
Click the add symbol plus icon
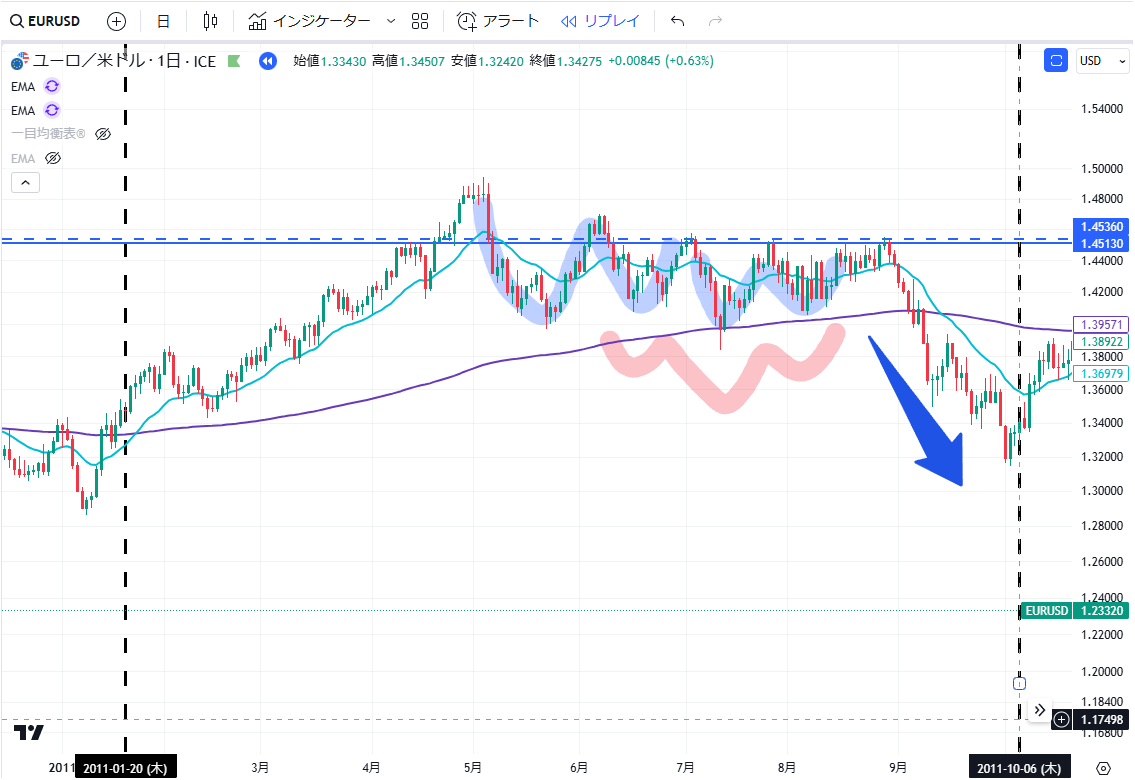coord(116,21)
